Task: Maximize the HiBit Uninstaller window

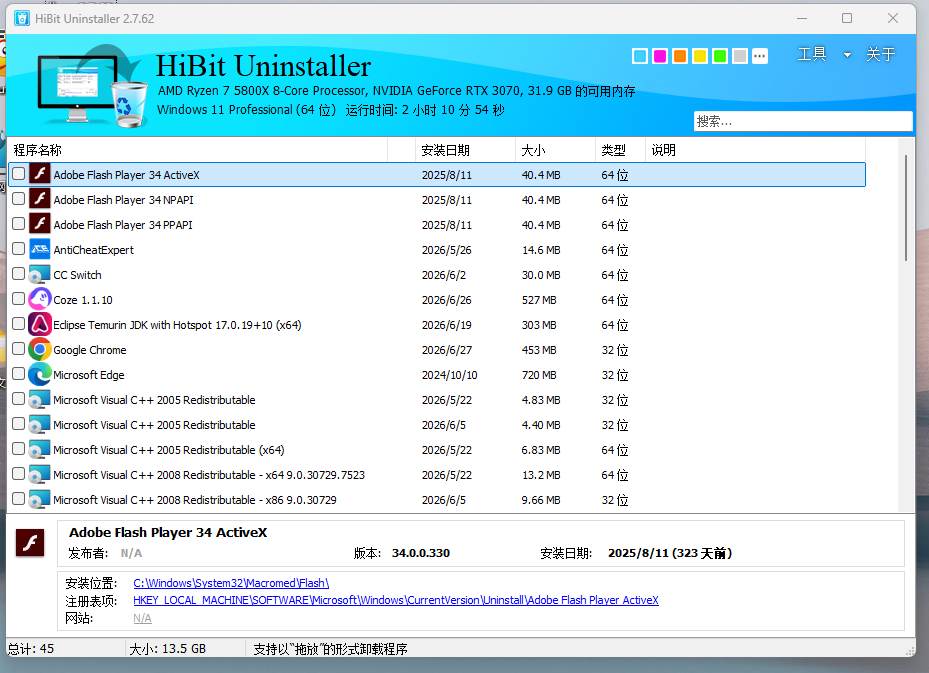Action: tap(847, 18)
